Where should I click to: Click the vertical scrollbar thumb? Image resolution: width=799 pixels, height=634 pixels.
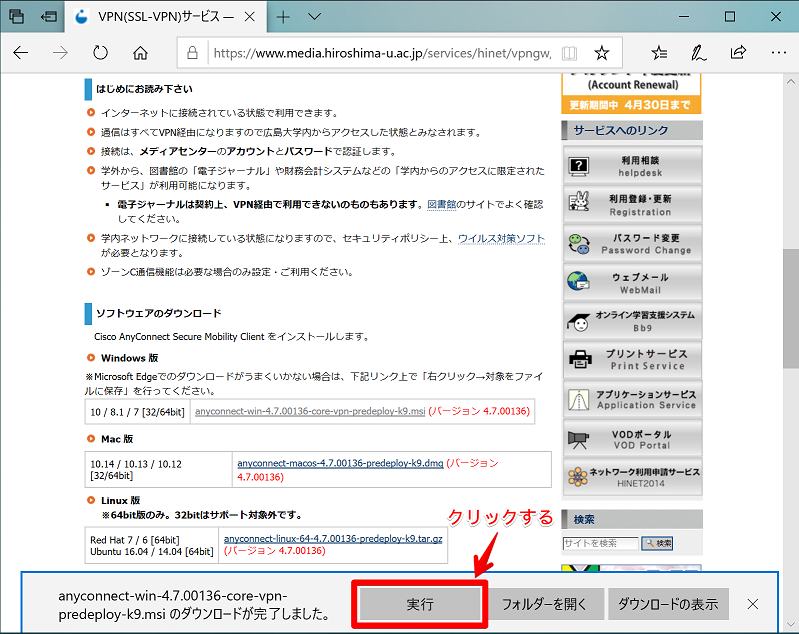[x=791, y=307]
